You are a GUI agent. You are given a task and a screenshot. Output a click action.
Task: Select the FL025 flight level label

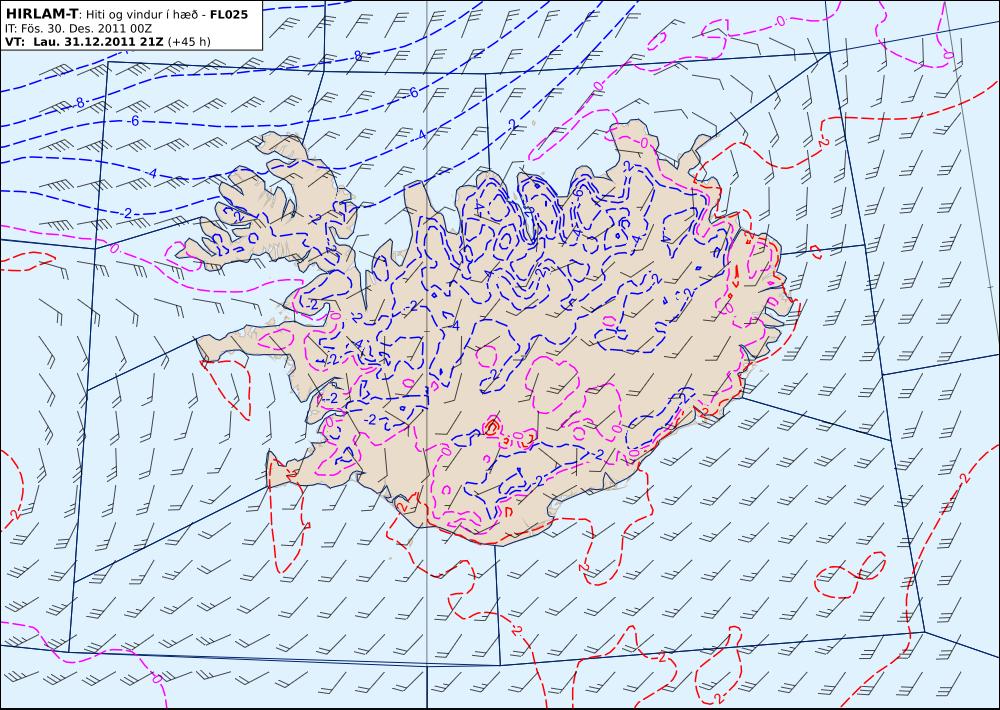[228, 13]
